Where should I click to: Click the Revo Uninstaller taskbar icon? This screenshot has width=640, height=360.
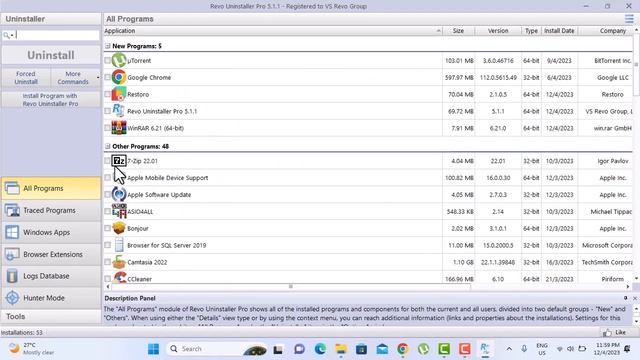(x=485, y=349)
